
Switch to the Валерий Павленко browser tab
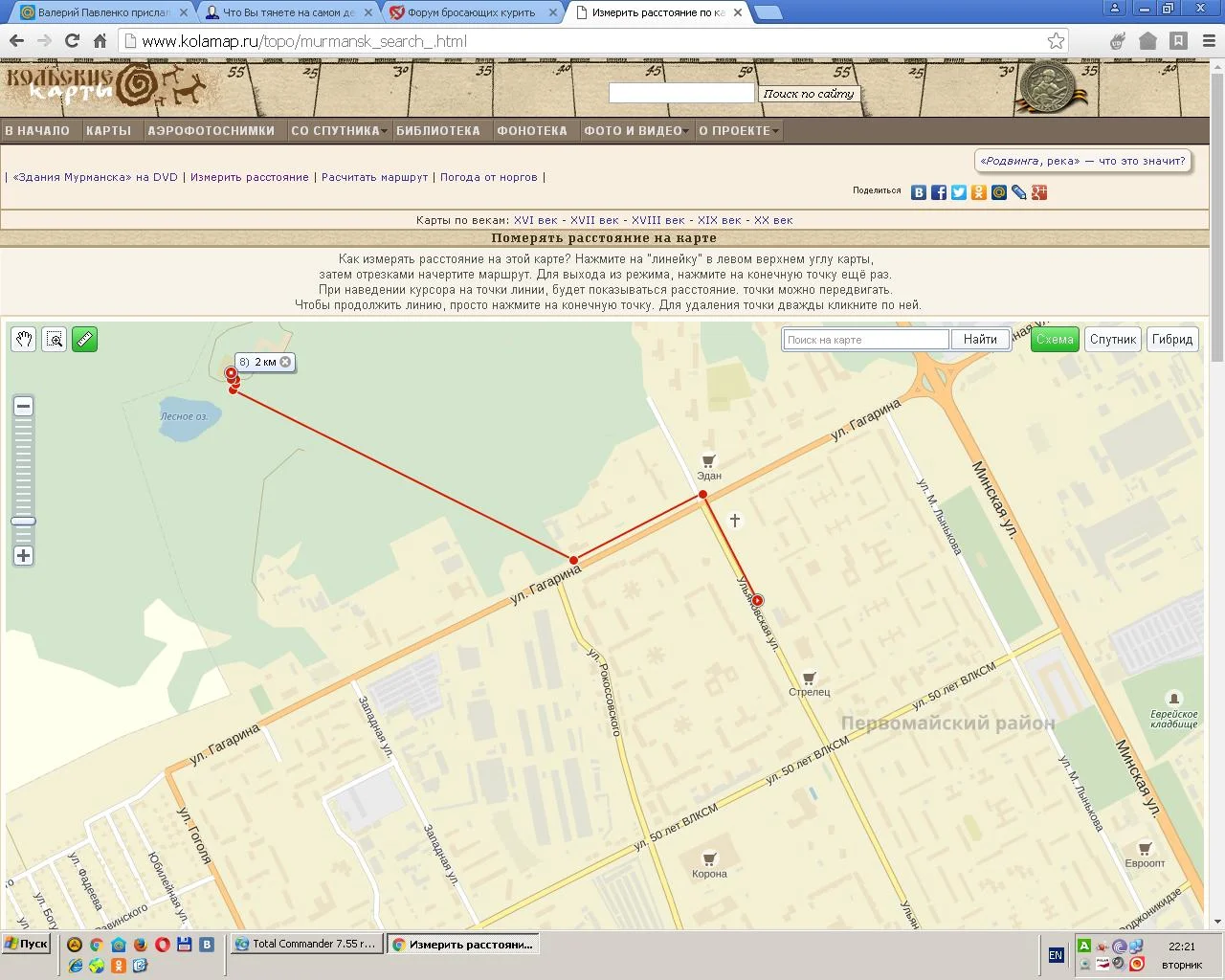pyautogui.click(x=103, y=12)
